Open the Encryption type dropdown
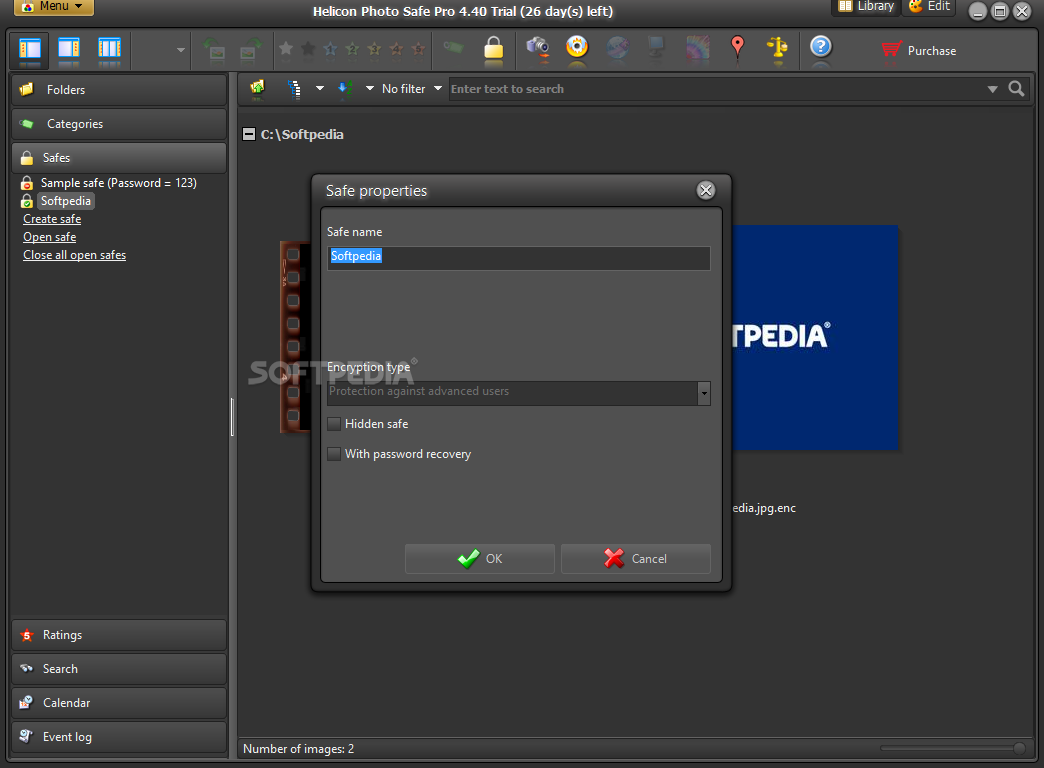Image resolution: width=1044 pixels, height=768 pixels. pos(704,393)
